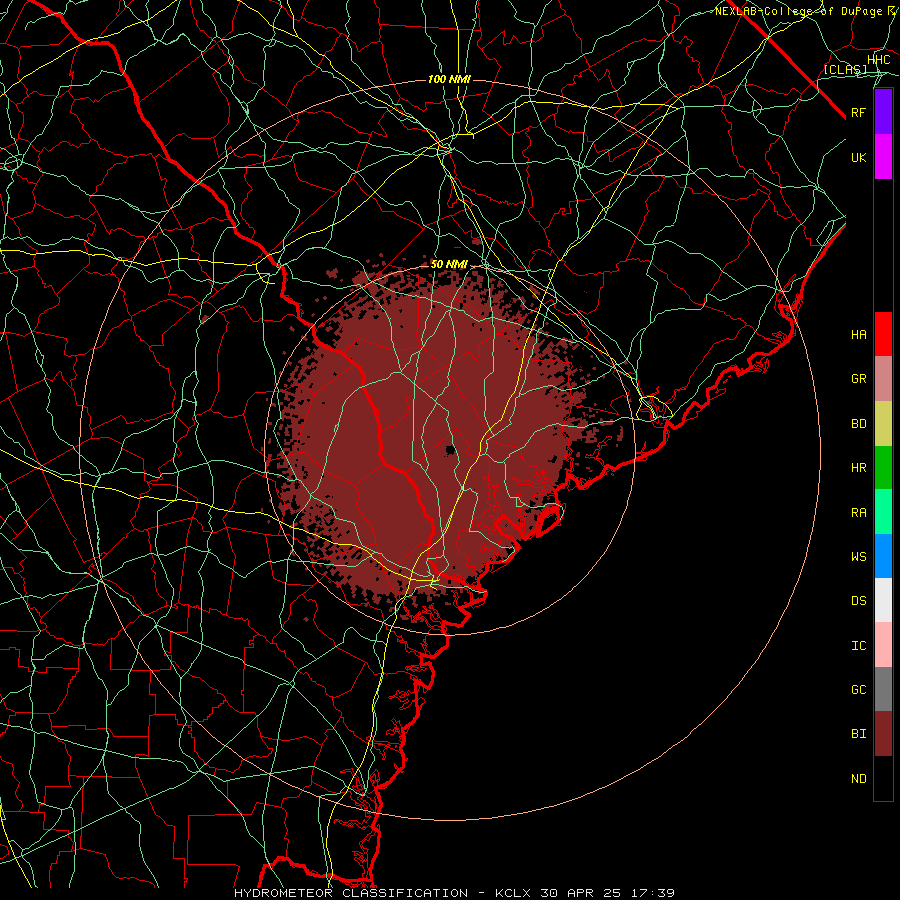
Task: Click the 'HA' legend label
Action: click(x=859, y=335)
